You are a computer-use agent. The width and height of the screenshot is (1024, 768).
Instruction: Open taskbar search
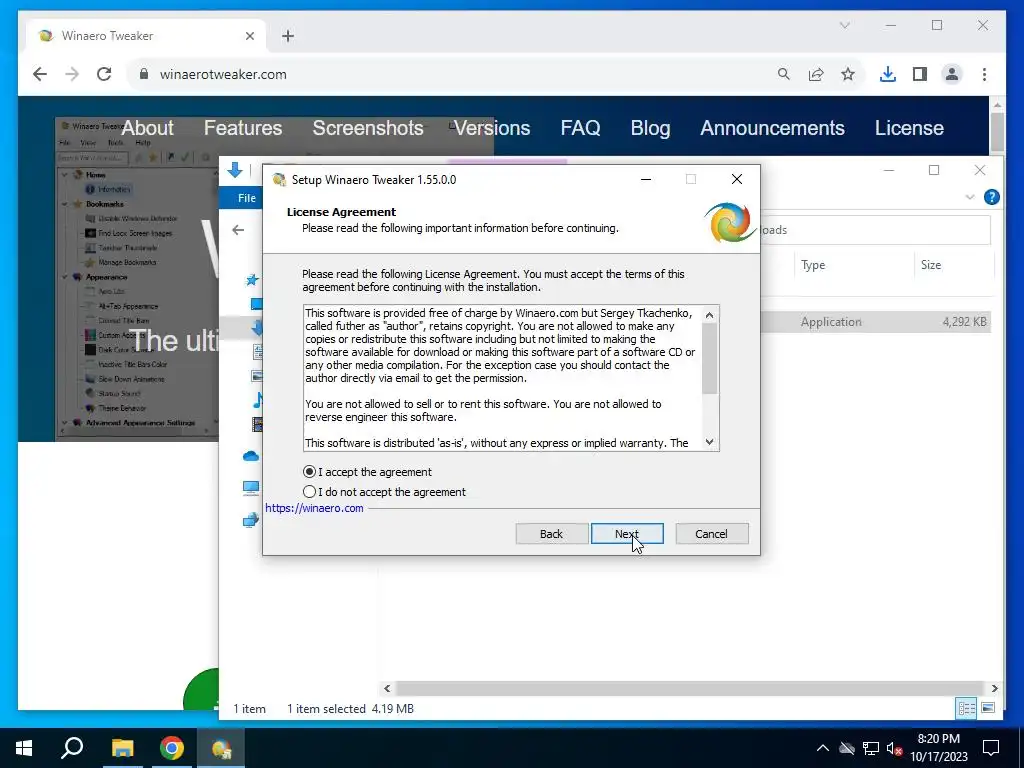(x=72, y=748)
